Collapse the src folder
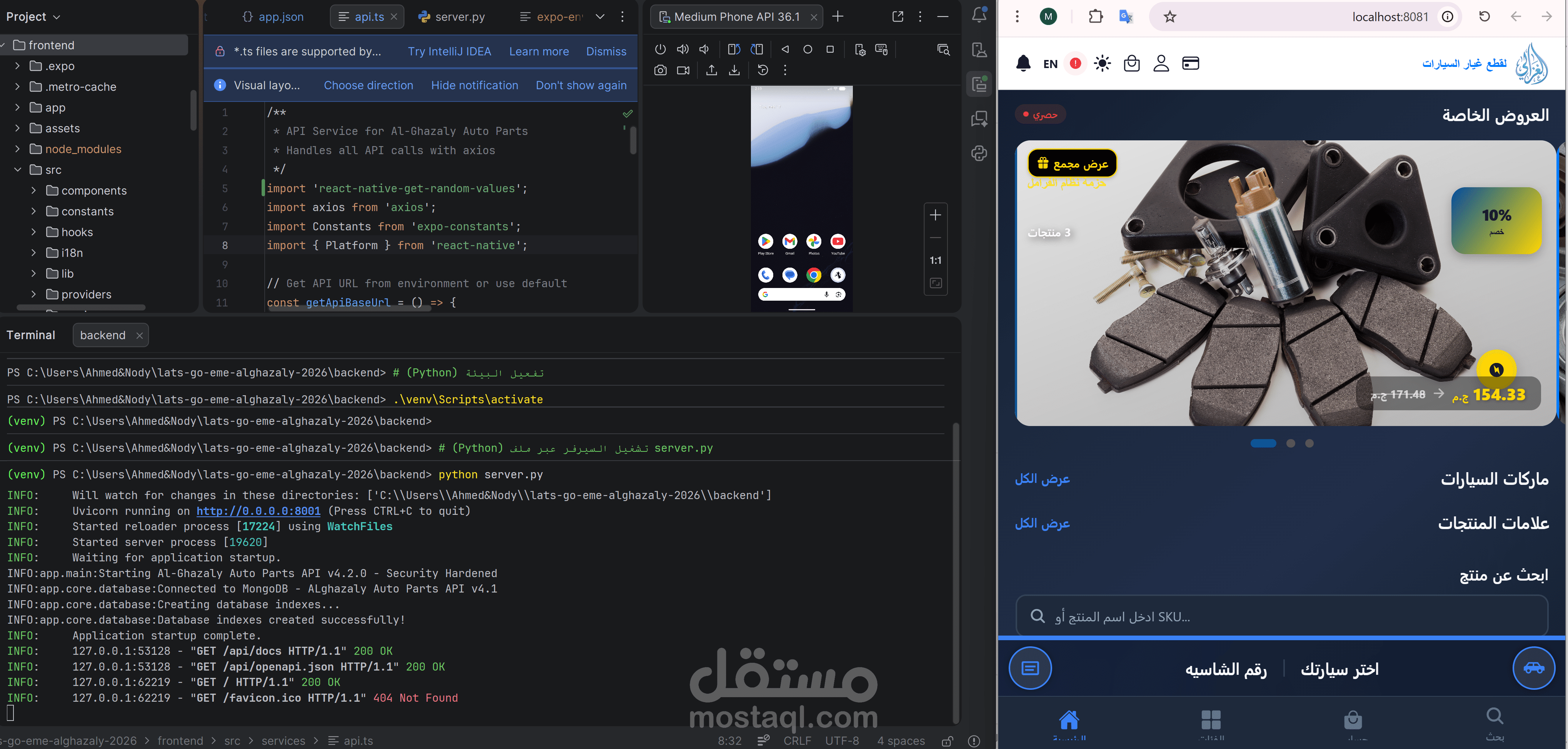This screenshot has width=1568, height=749. click(18, 170)
